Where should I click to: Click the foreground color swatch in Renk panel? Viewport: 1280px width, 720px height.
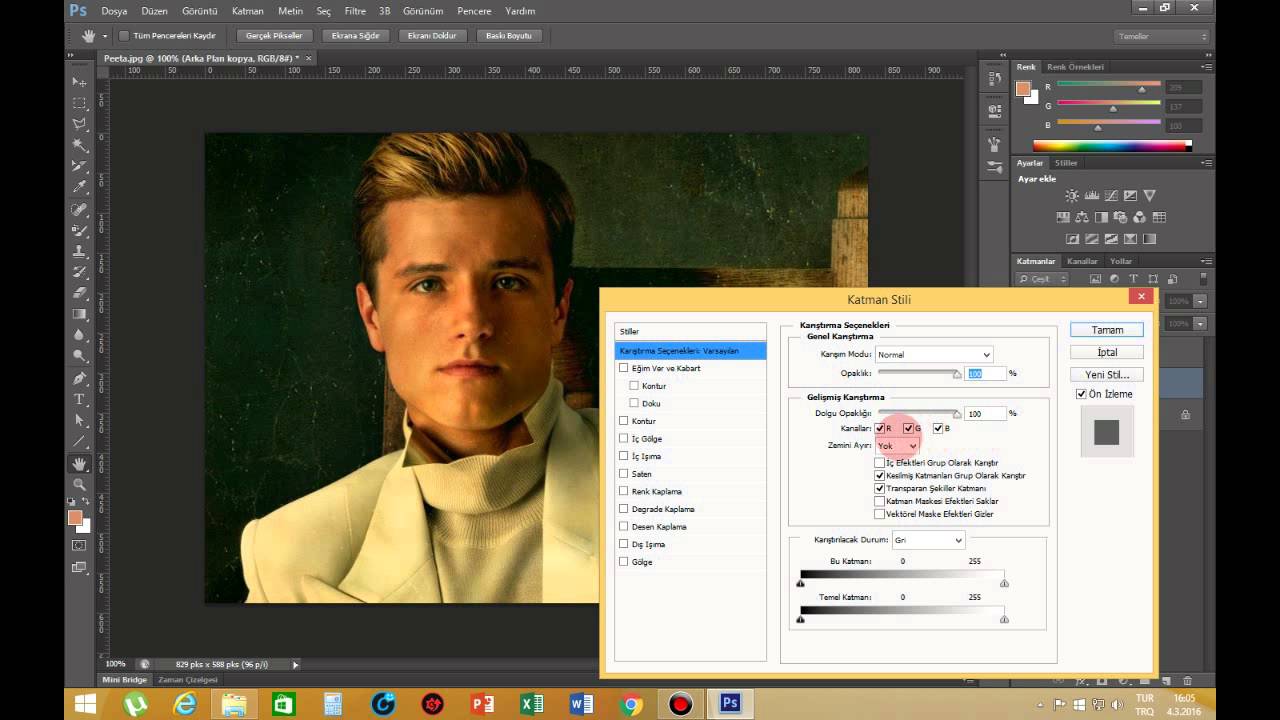pos(1023,89)
